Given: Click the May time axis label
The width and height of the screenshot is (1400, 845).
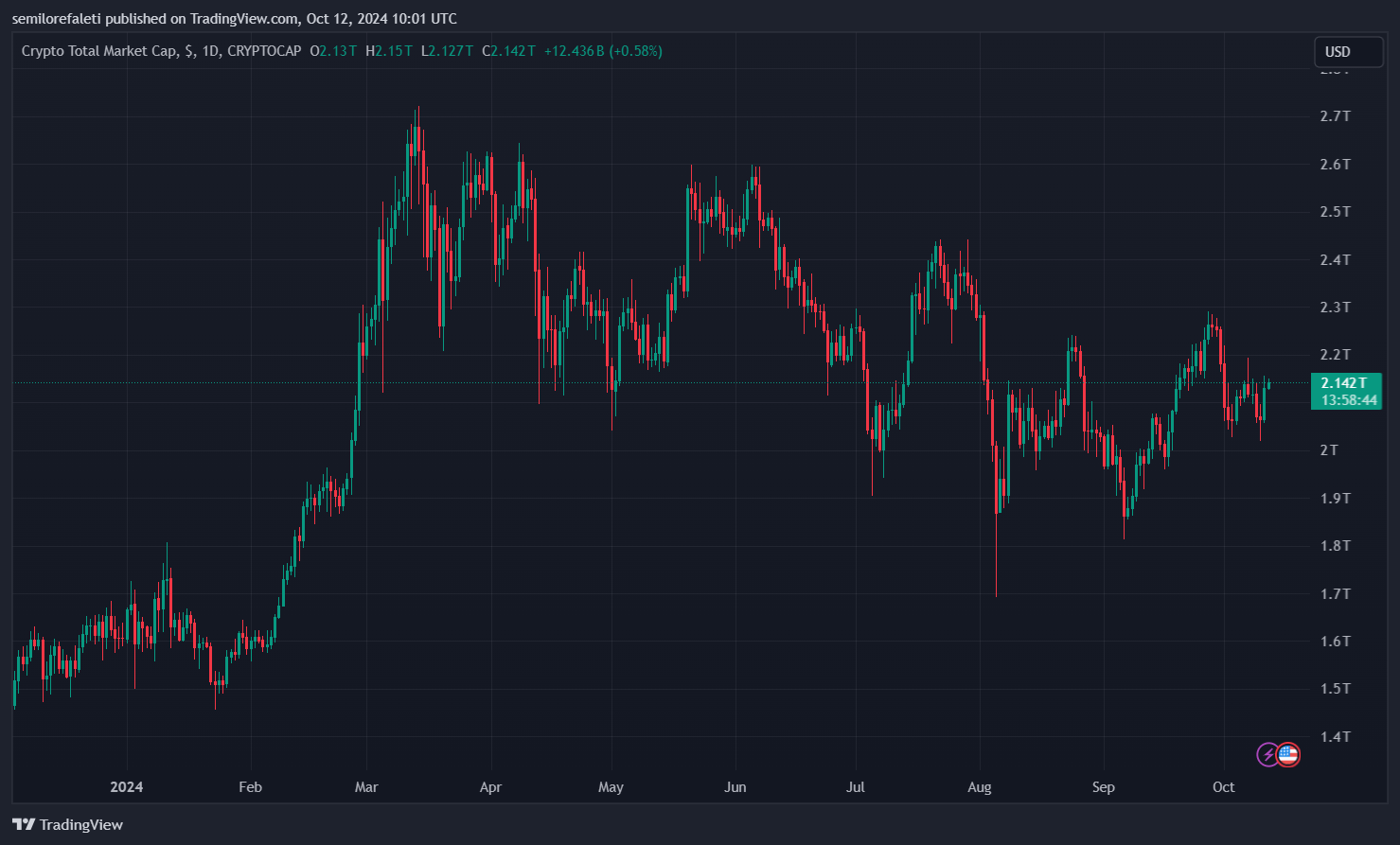Looking at the screenshot, I should coord(611,786).
